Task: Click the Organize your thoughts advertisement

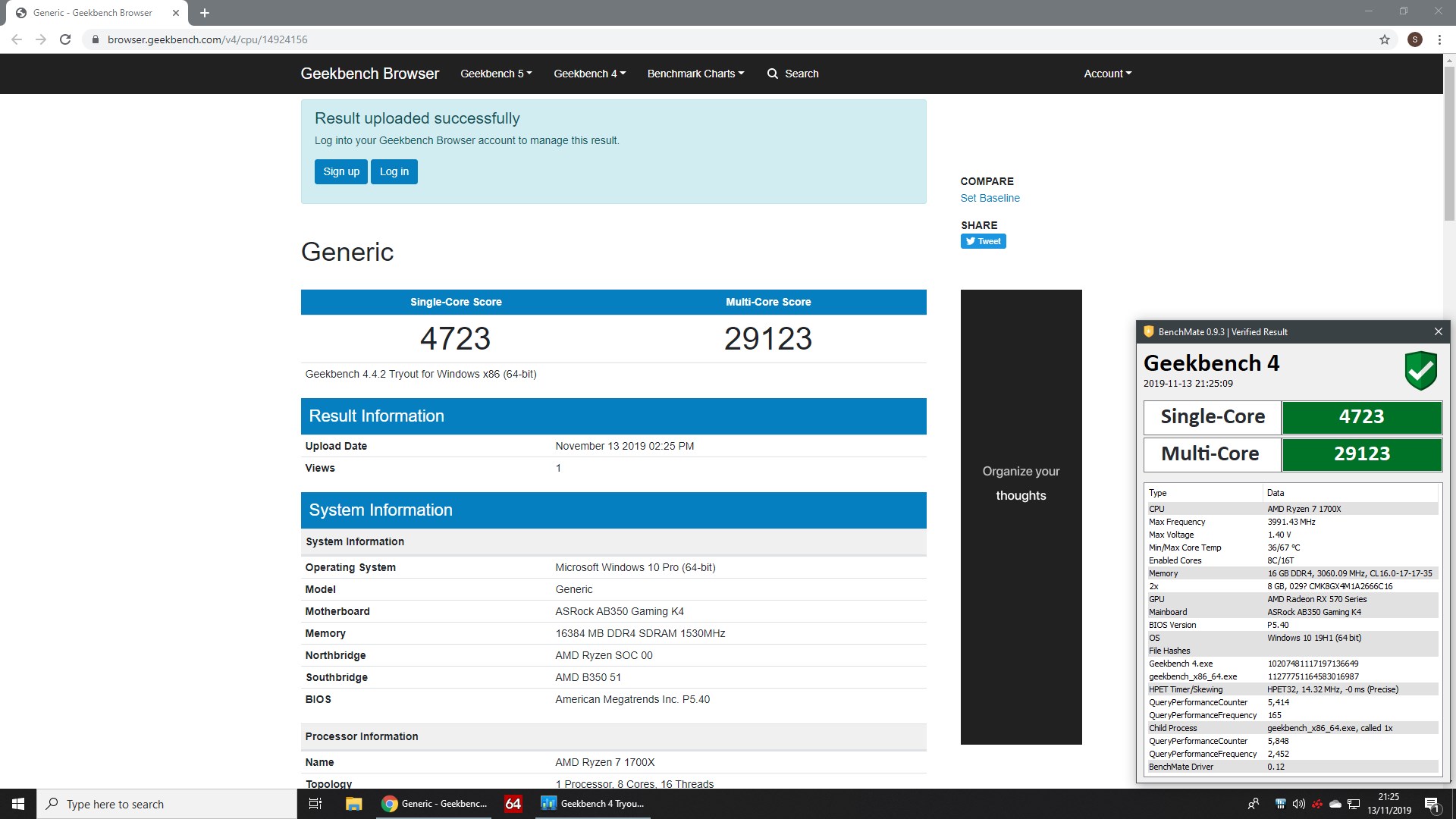Action: 1021,516
